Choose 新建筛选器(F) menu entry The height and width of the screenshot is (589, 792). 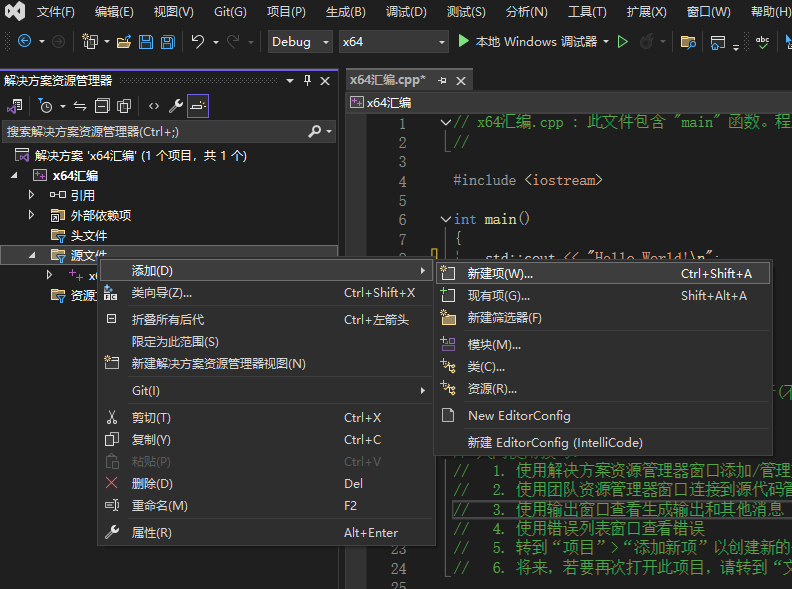(x=603, y=318)
